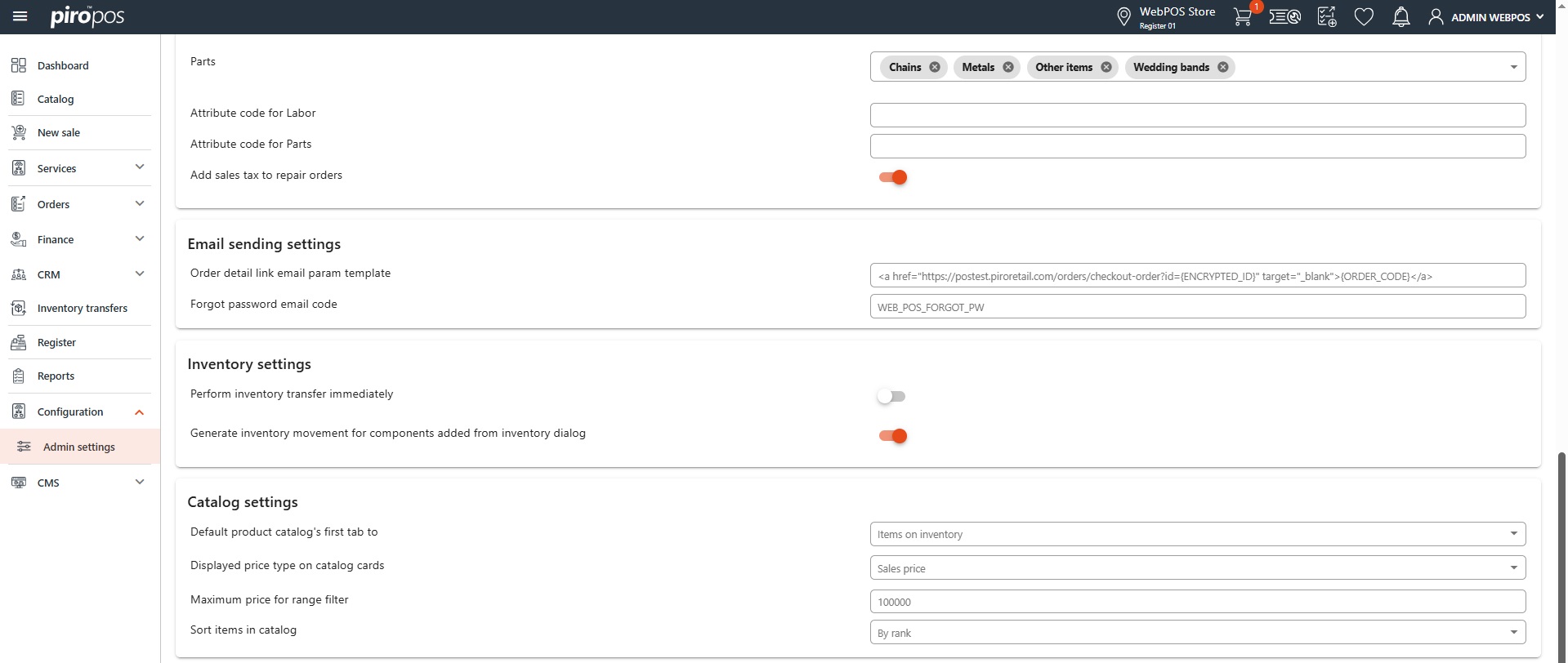Open the wishlist heart icon
The width and height of the screenshot is (1568, 663).
1363,17
